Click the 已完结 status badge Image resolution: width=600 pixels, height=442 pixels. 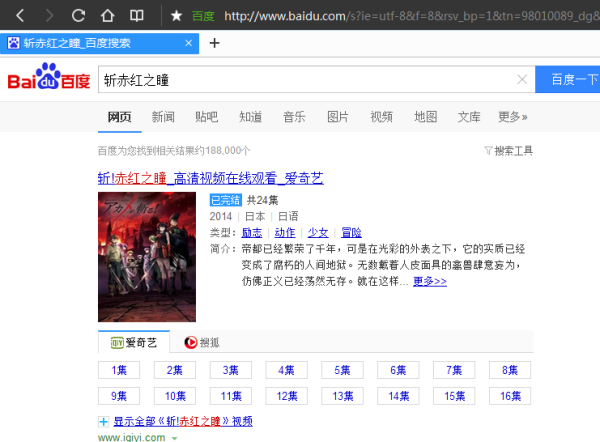click(x=225, y=200)
